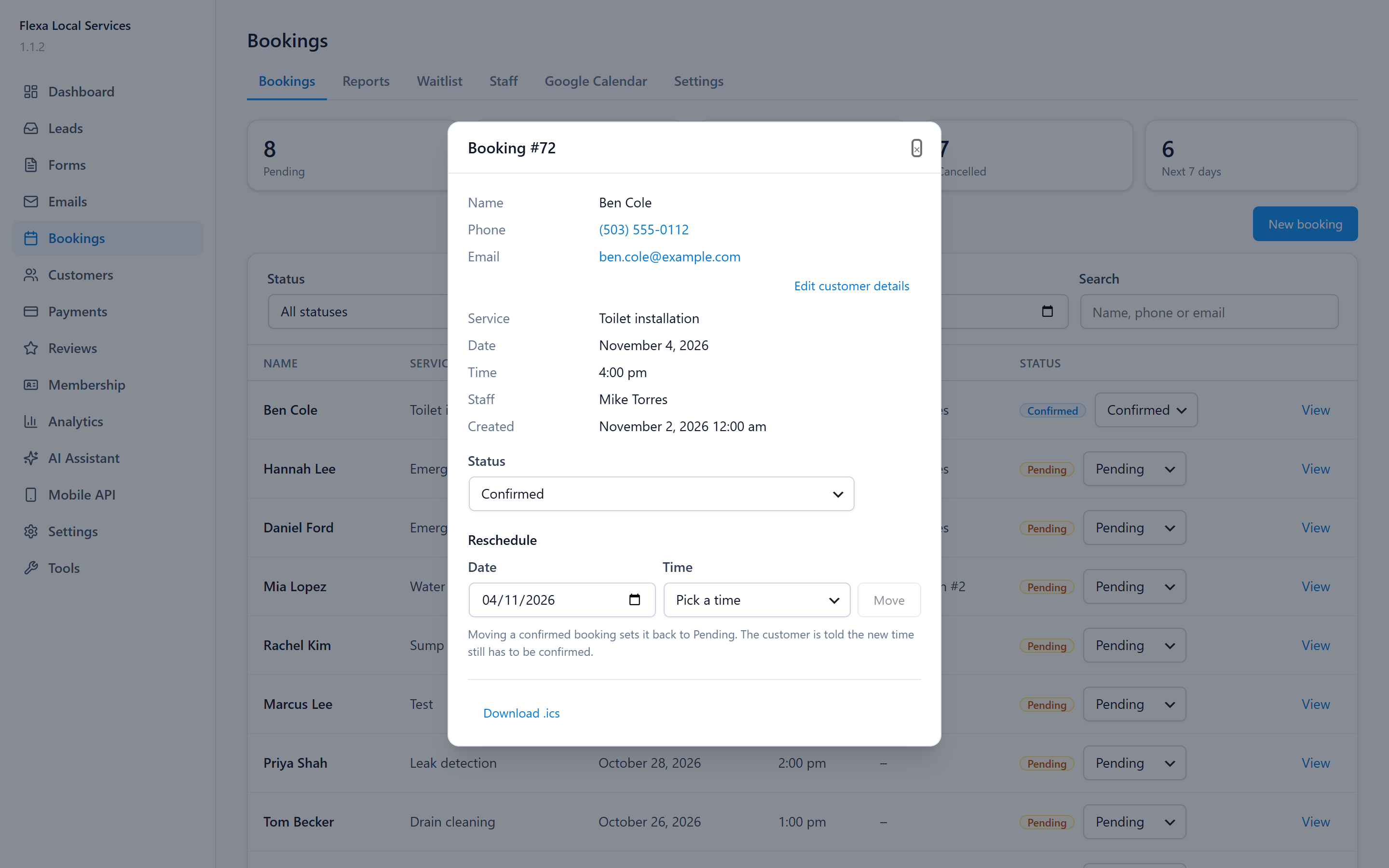Click the Leak detection service cell
Screen dimensions: 1389x868
point(453,763)
